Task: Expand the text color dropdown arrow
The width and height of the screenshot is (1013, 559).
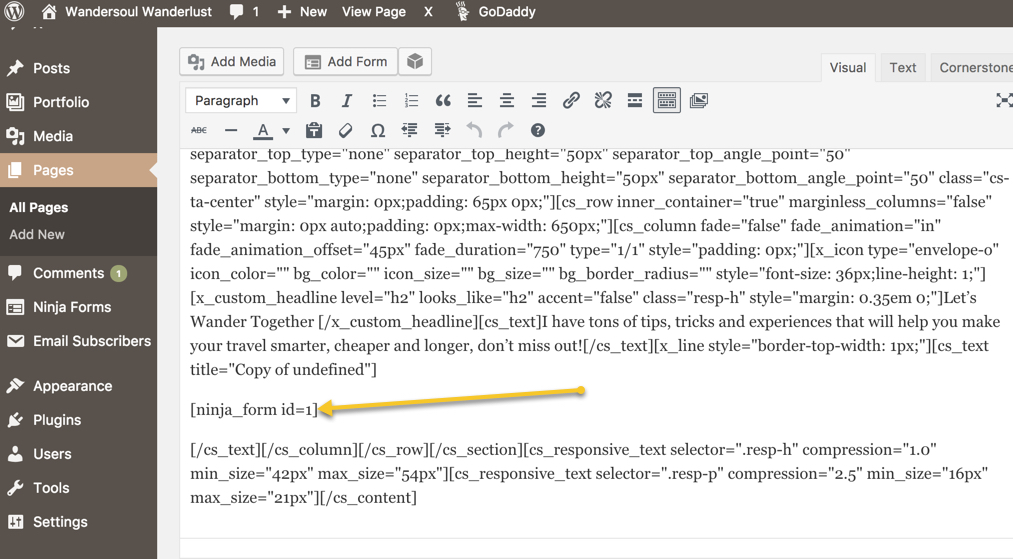Action: click(x=286, y=131)
